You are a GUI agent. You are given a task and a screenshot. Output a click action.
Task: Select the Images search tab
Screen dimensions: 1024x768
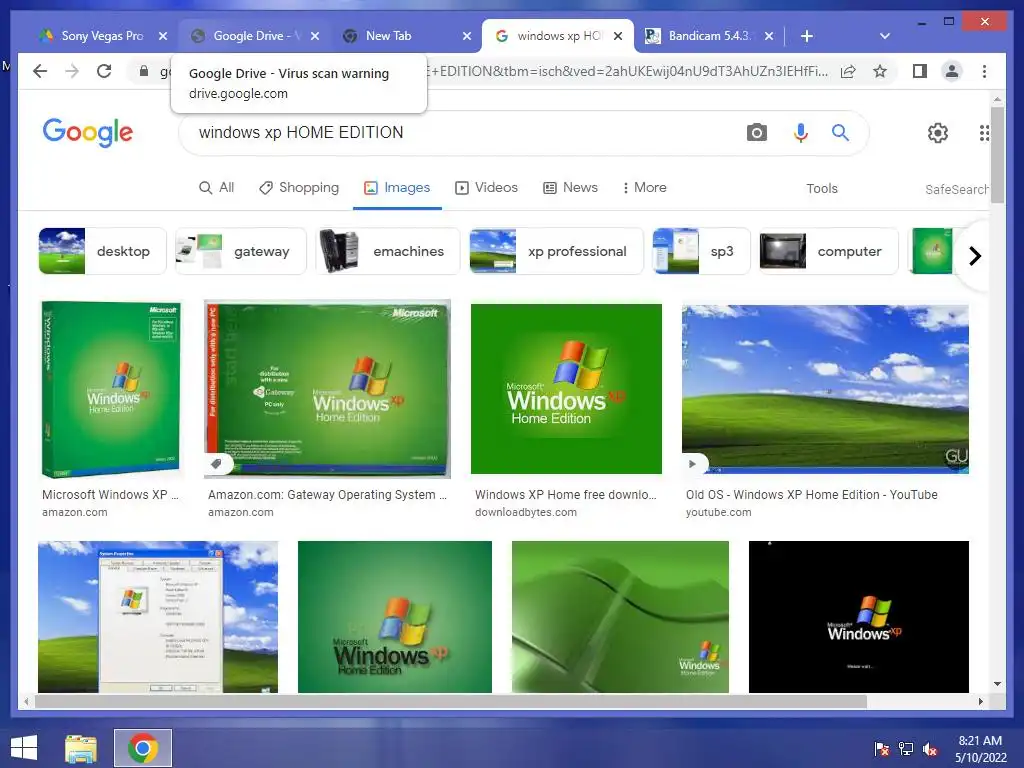(397, 187)
